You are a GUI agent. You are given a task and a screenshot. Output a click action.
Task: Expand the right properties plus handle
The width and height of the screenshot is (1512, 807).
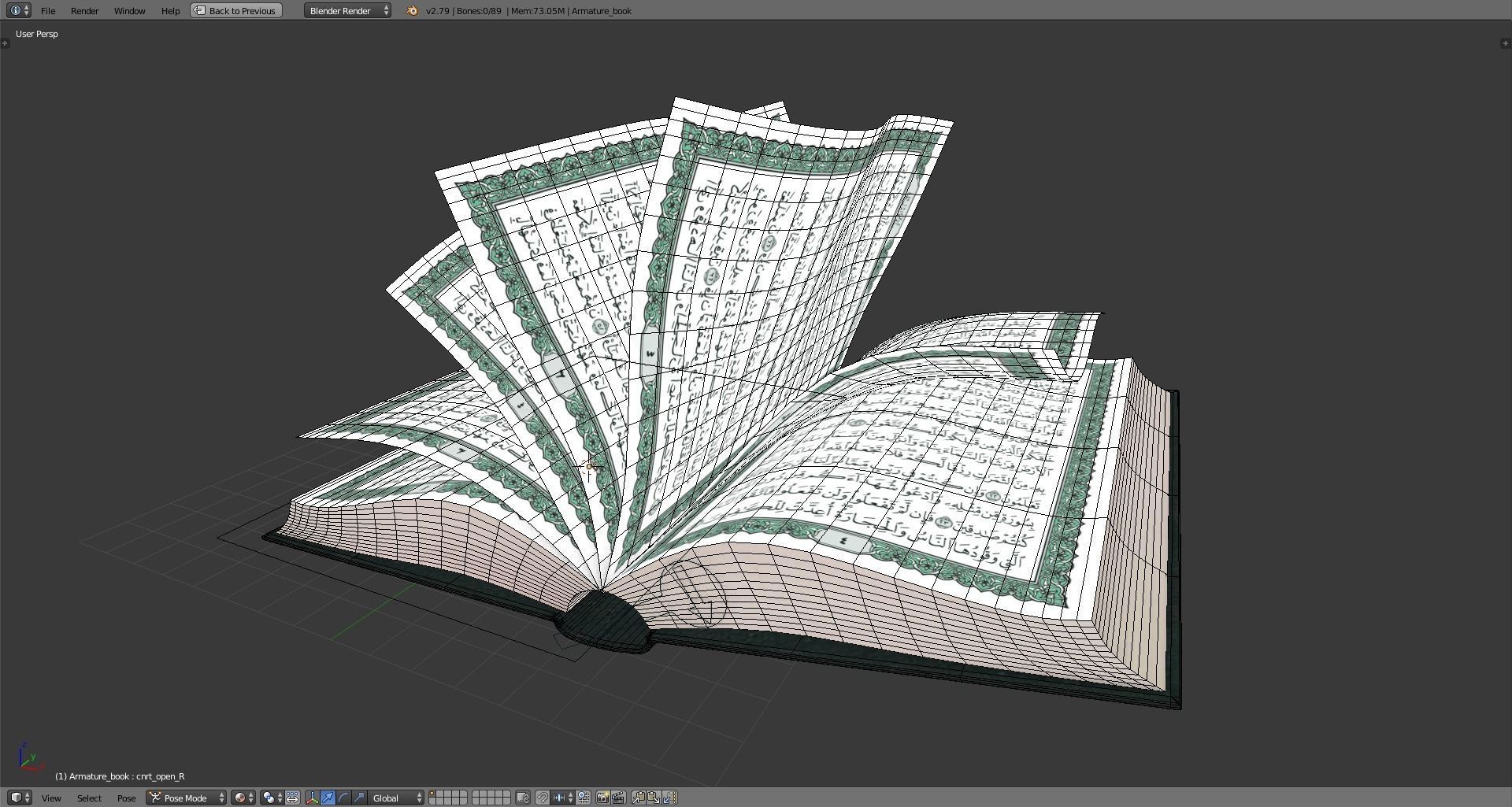pyautogui.click(x=1506, y=43)
